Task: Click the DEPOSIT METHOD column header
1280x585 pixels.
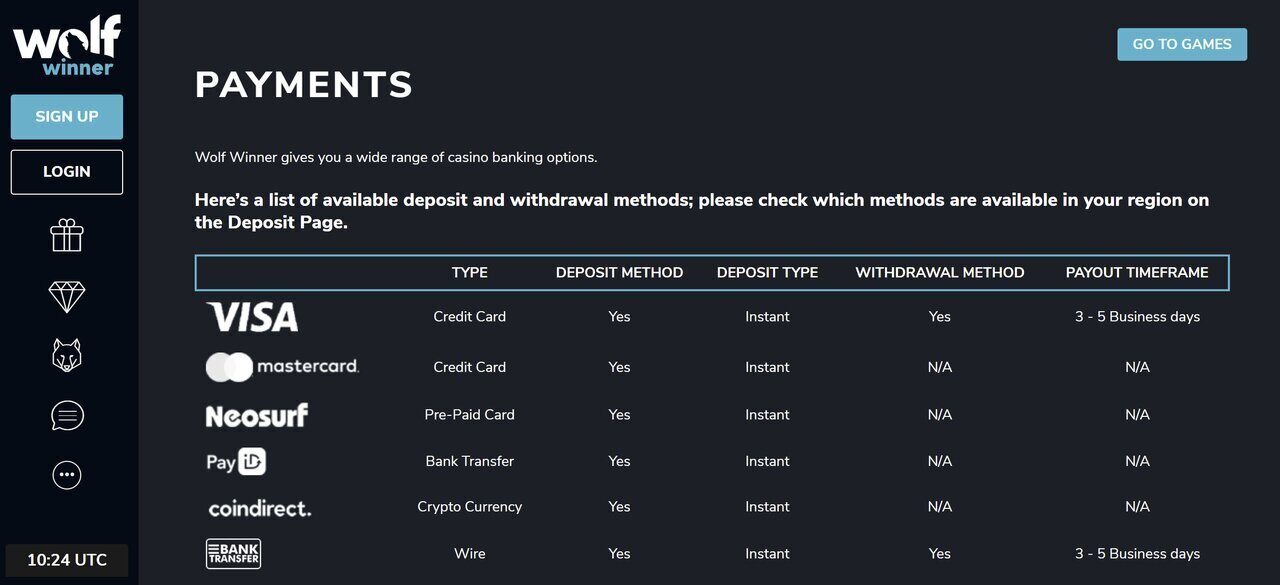Action: pos(620,272)
